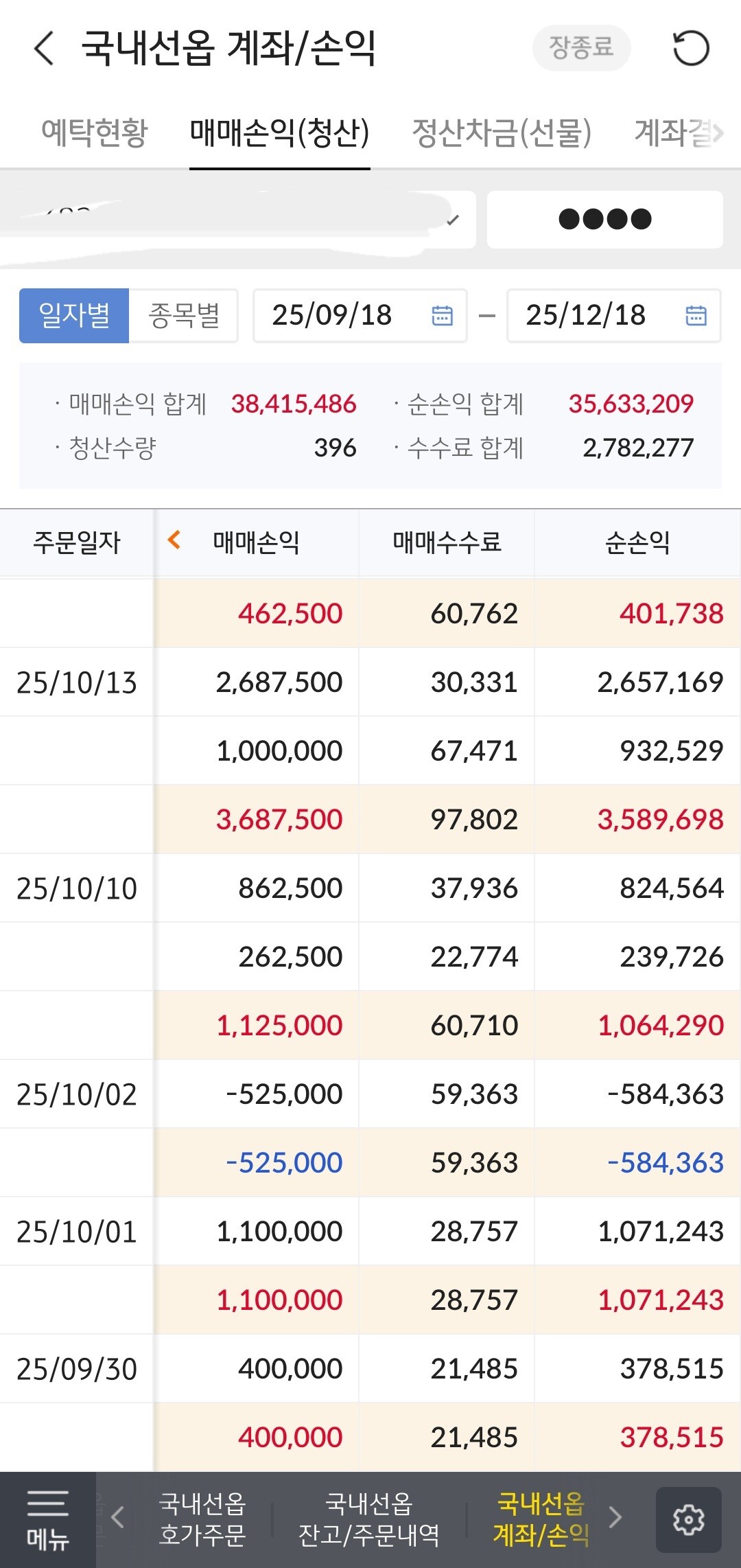Select the 일자별 view toggle
Screen dimensions: 741x1568
pyautogui.click(x=74, y=316)
